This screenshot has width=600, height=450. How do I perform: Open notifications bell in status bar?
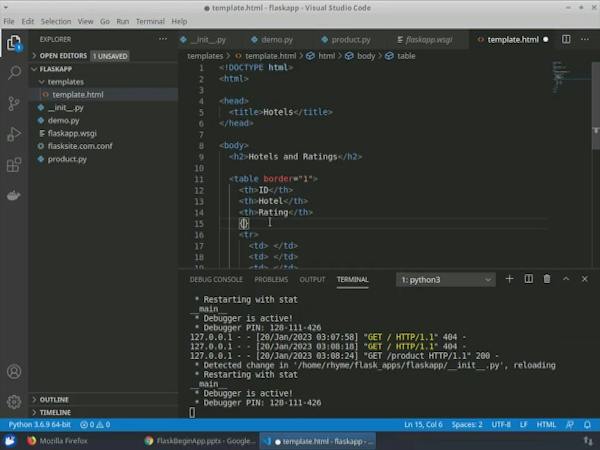(587, 425)
